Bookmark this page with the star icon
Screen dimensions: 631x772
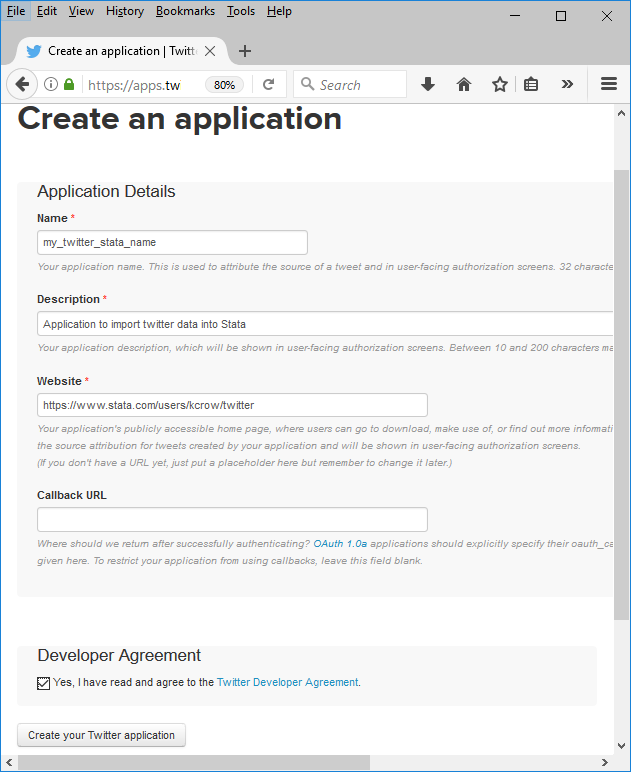point(500,84)
